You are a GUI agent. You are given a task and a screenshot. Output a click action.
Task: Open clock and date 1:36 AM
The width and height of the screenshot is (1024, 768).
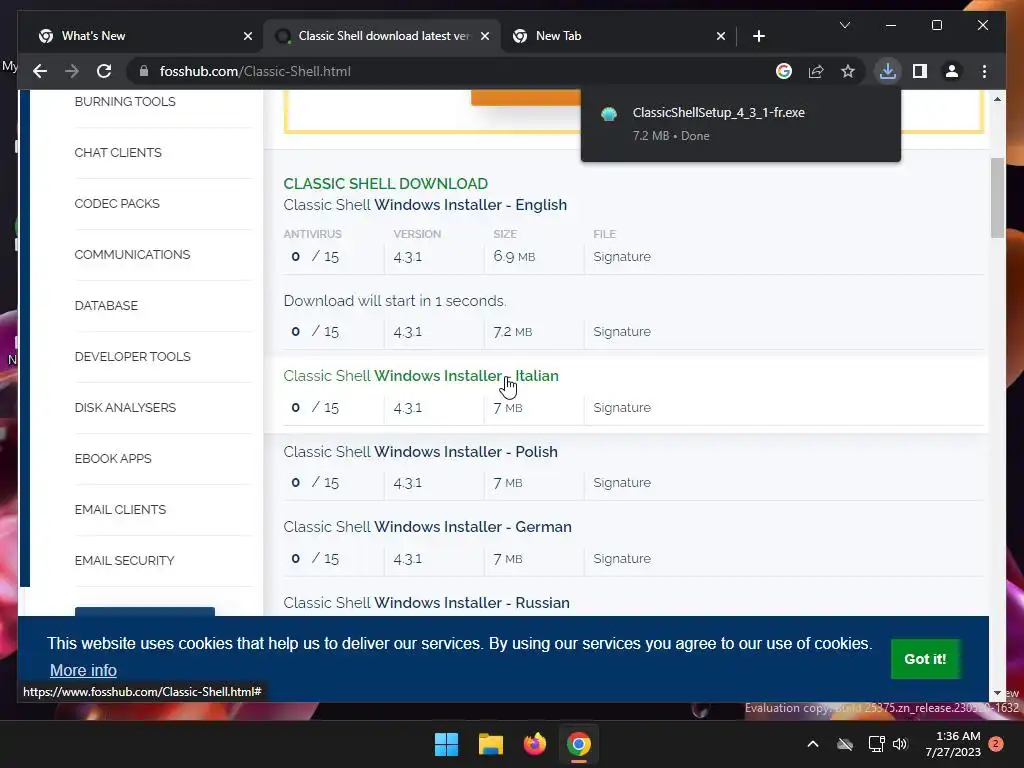pyautogui.click(x=952, y=744)
